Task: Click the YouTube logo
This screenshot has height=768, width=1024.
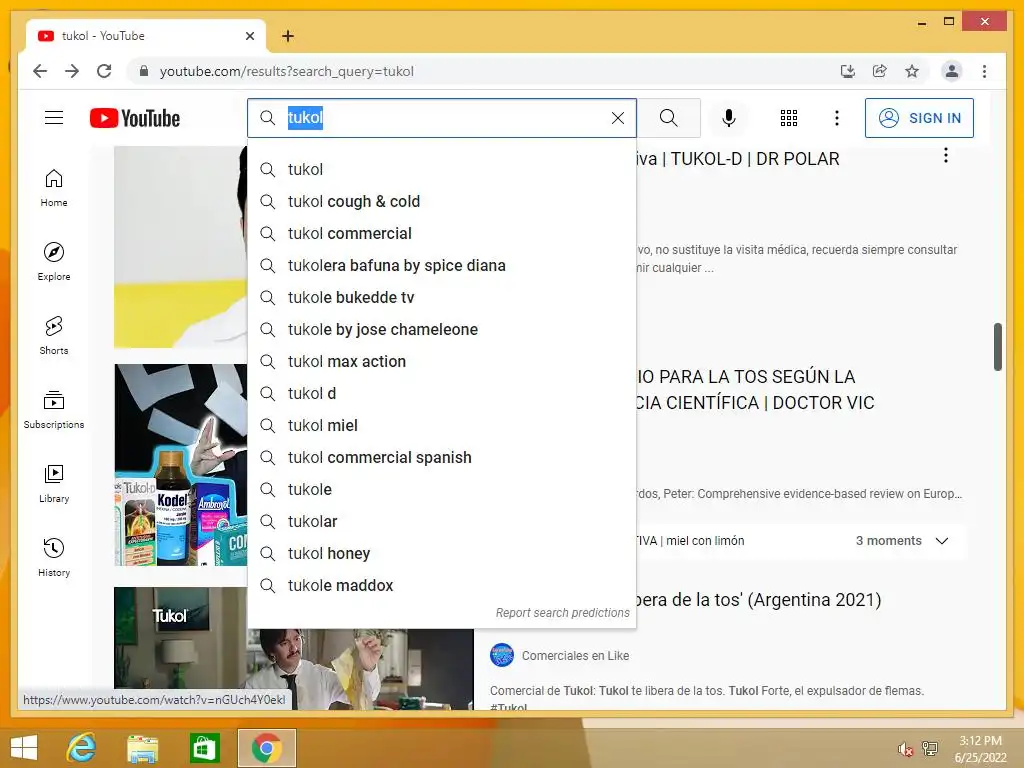Action: pyautogui.click(x=135, y=118)
